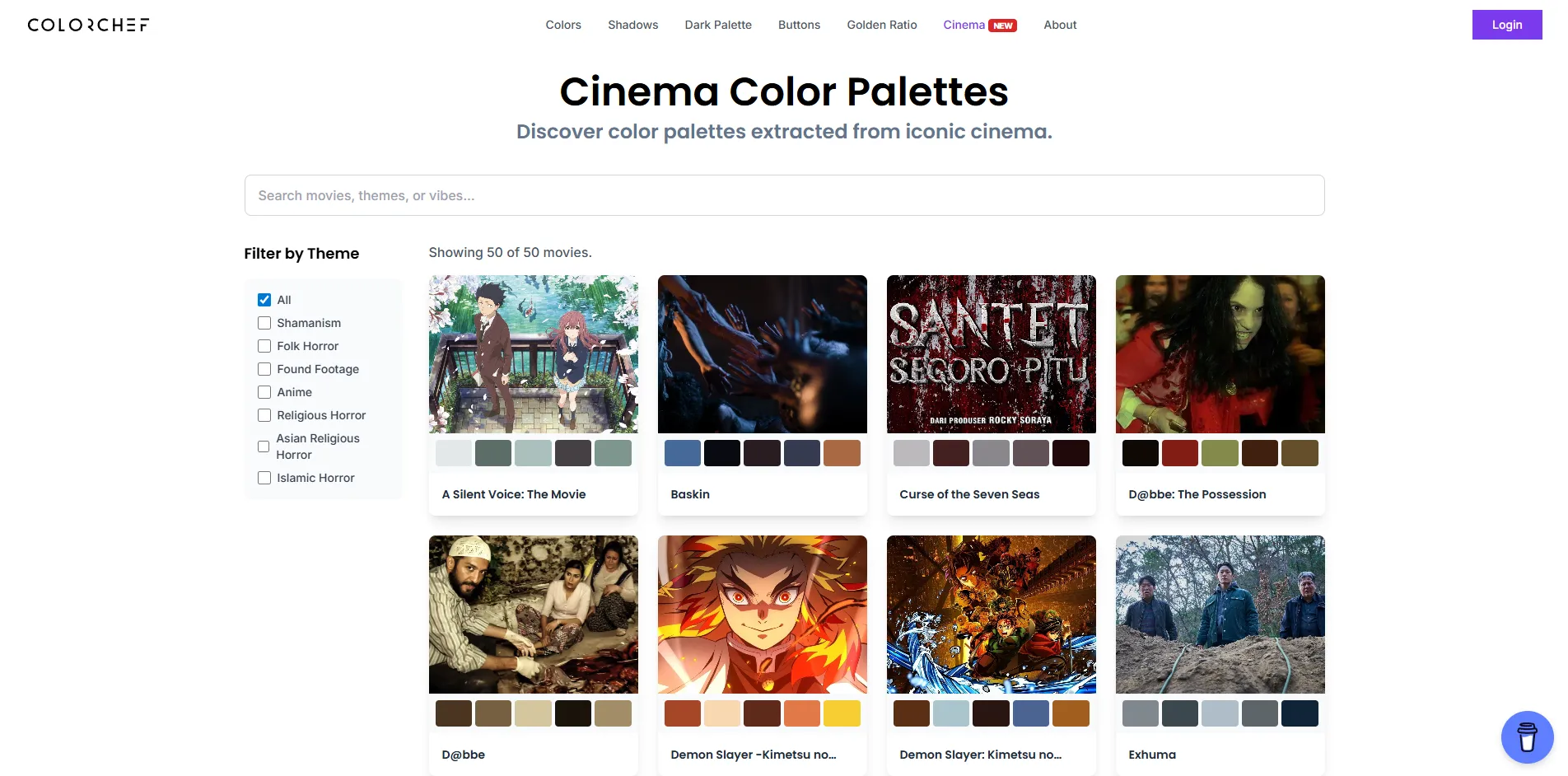Click the Exhuma title link
This screenshot has width=1568, height=776.
(1152, 755)
